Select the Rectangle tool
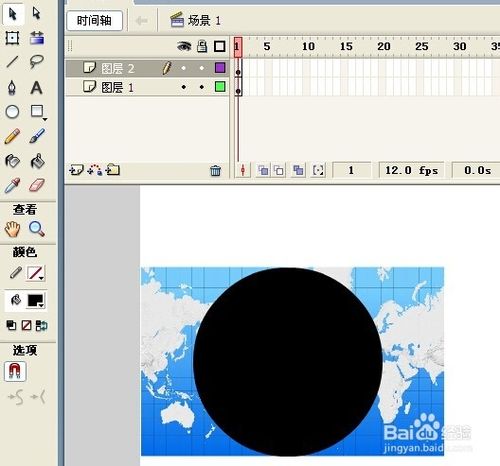The image size is (500, 466). (38, 112)
